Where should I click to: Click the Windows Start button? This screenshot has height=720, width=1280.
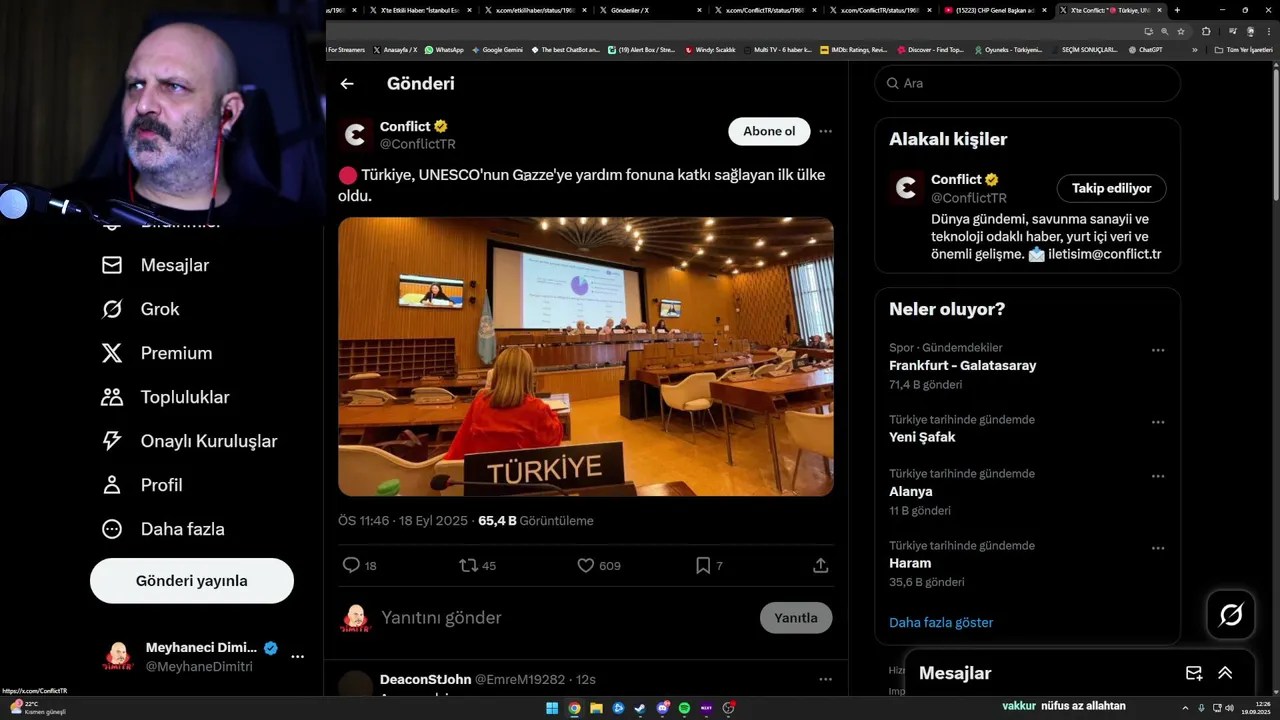click(552, 708)
